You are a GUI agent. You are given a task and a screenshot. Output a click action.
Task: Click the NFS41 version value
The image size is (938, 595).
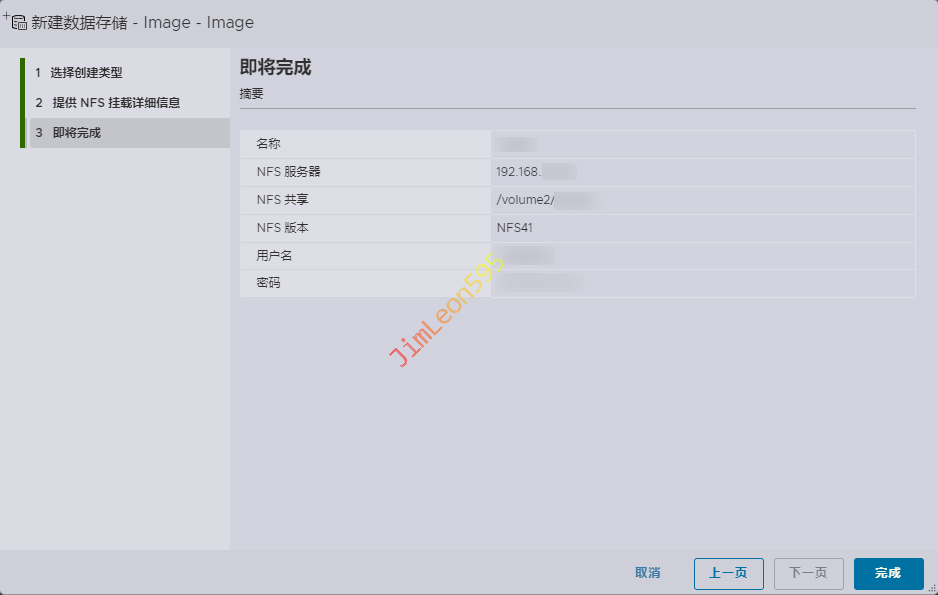pos(514,228)
